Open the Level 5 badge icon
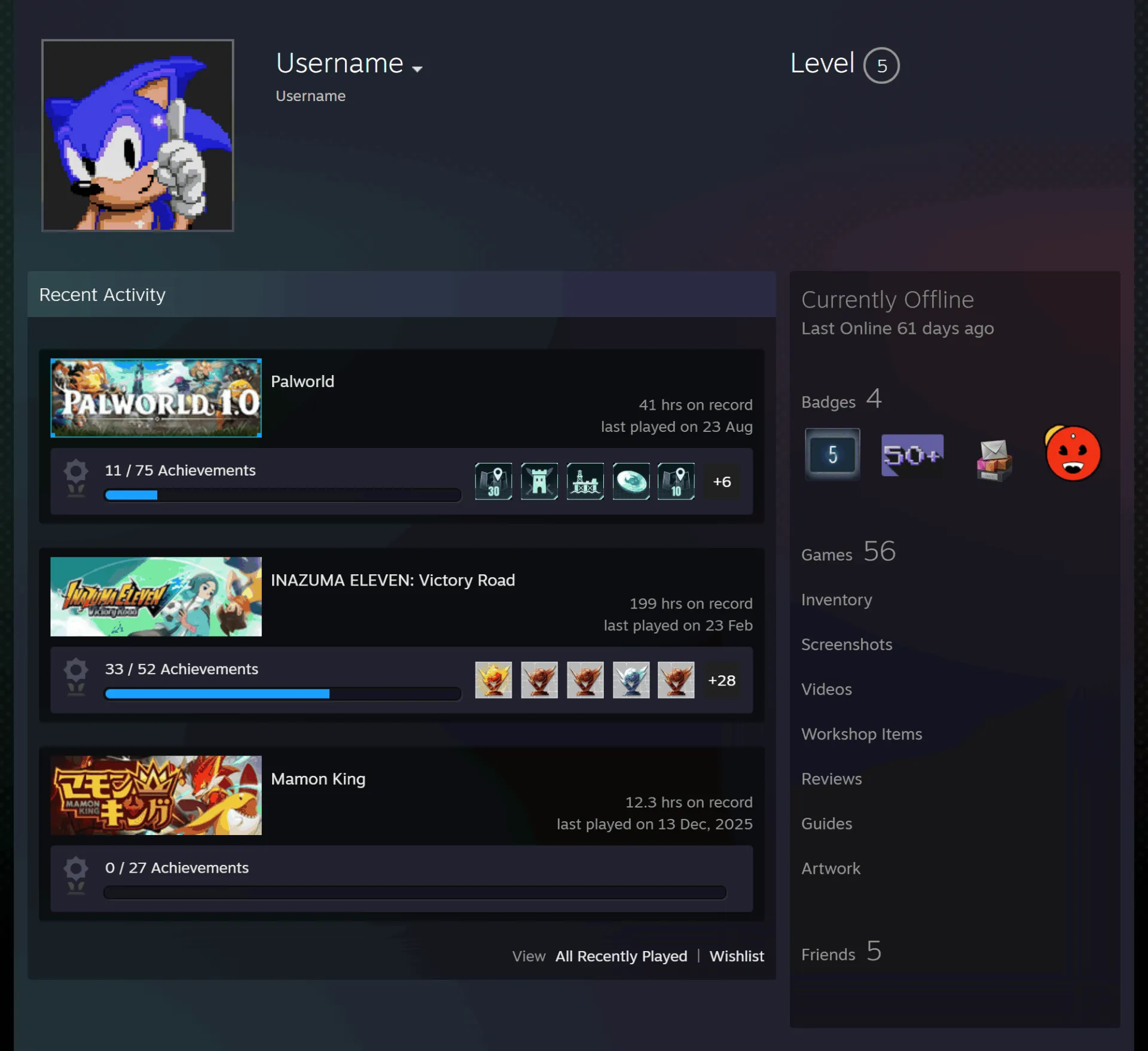Screen dimensions: 1148x1051 point(832,455)
